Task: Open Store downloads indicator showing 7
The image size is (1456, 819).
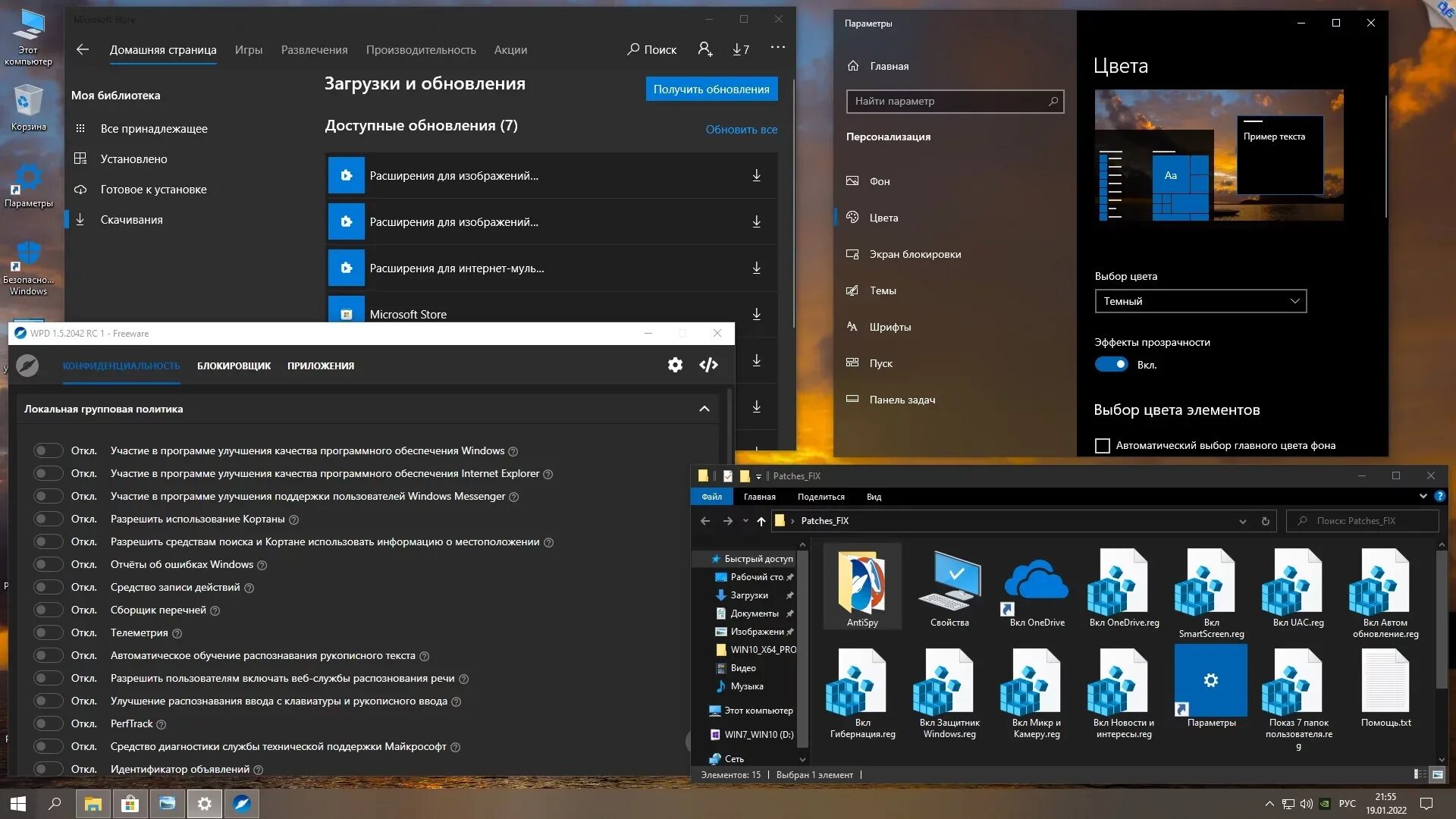Action: coord(741,49)
